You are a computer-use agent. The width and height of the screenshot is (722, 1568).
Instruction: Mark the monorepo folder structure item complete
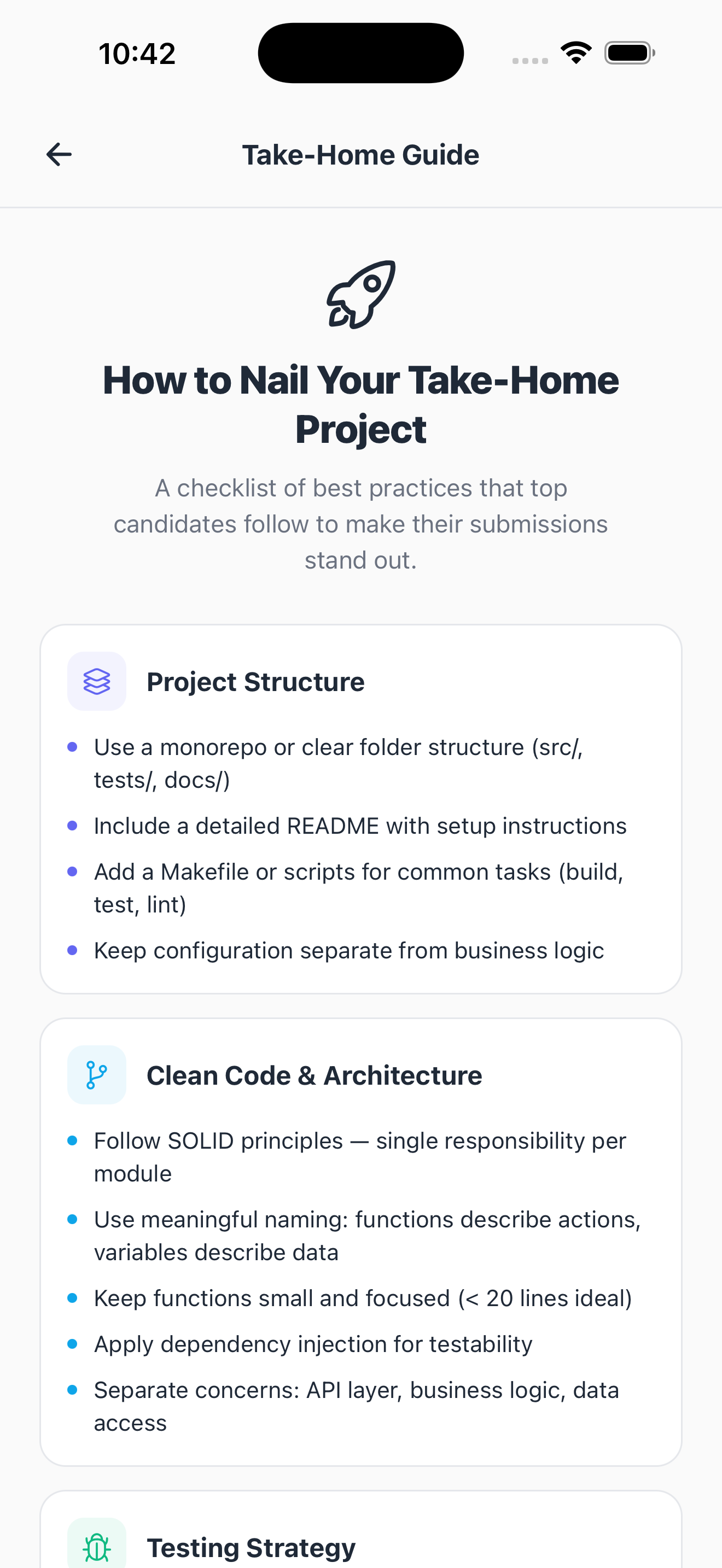tap(339, 763)
